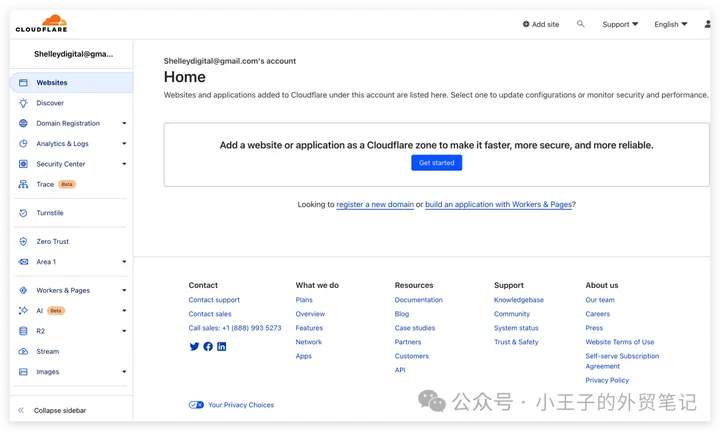Follow build an application with Workers & Pages link

[x=498, y=204]
